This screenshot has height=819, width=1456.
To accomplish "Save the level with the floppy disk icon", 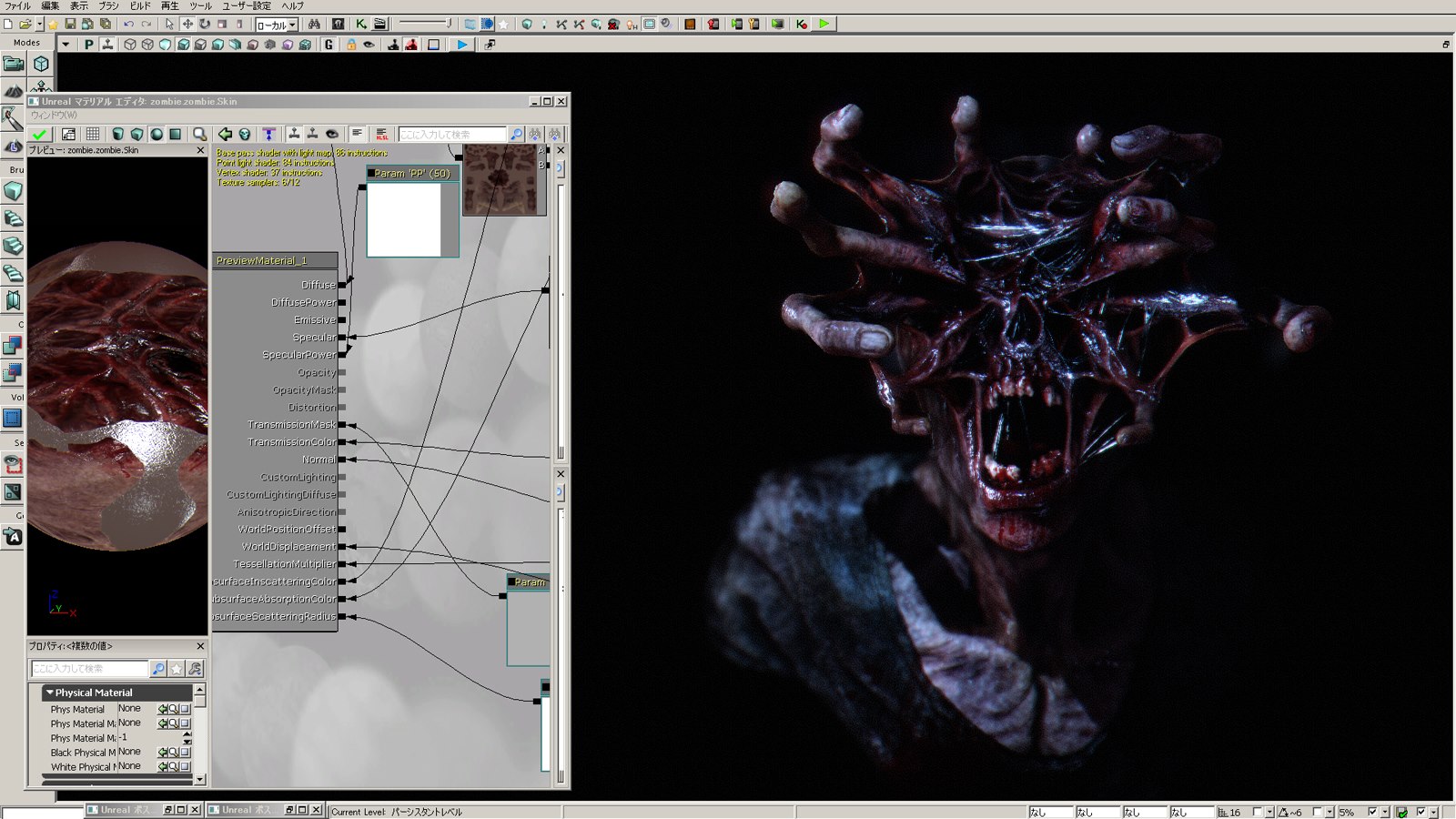I will point(69,24).
